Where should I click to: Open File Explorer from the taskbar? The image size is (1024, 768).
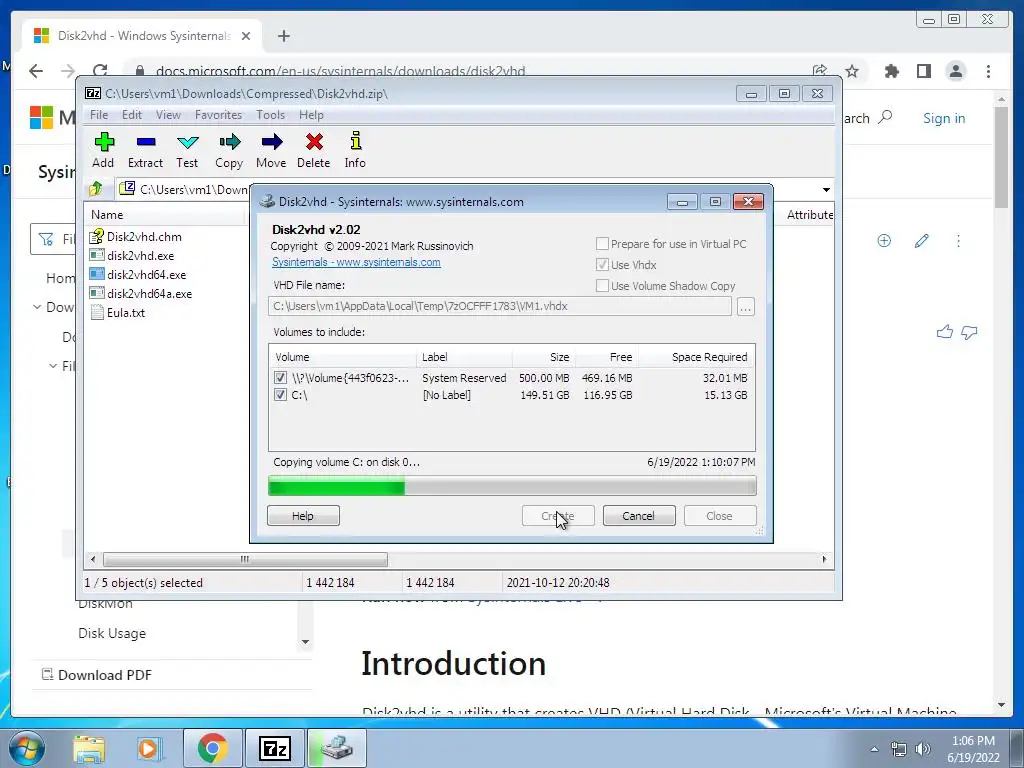[x=89, y=748]
